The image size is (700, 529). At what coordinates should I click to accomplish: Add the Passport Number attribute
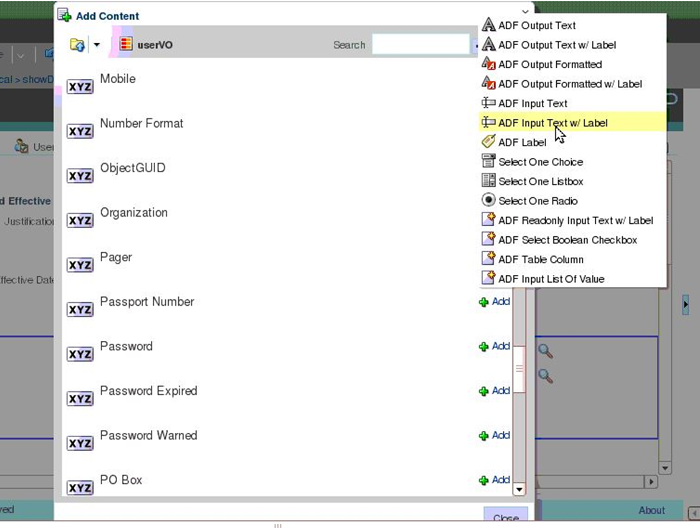(x=494, y=302)
